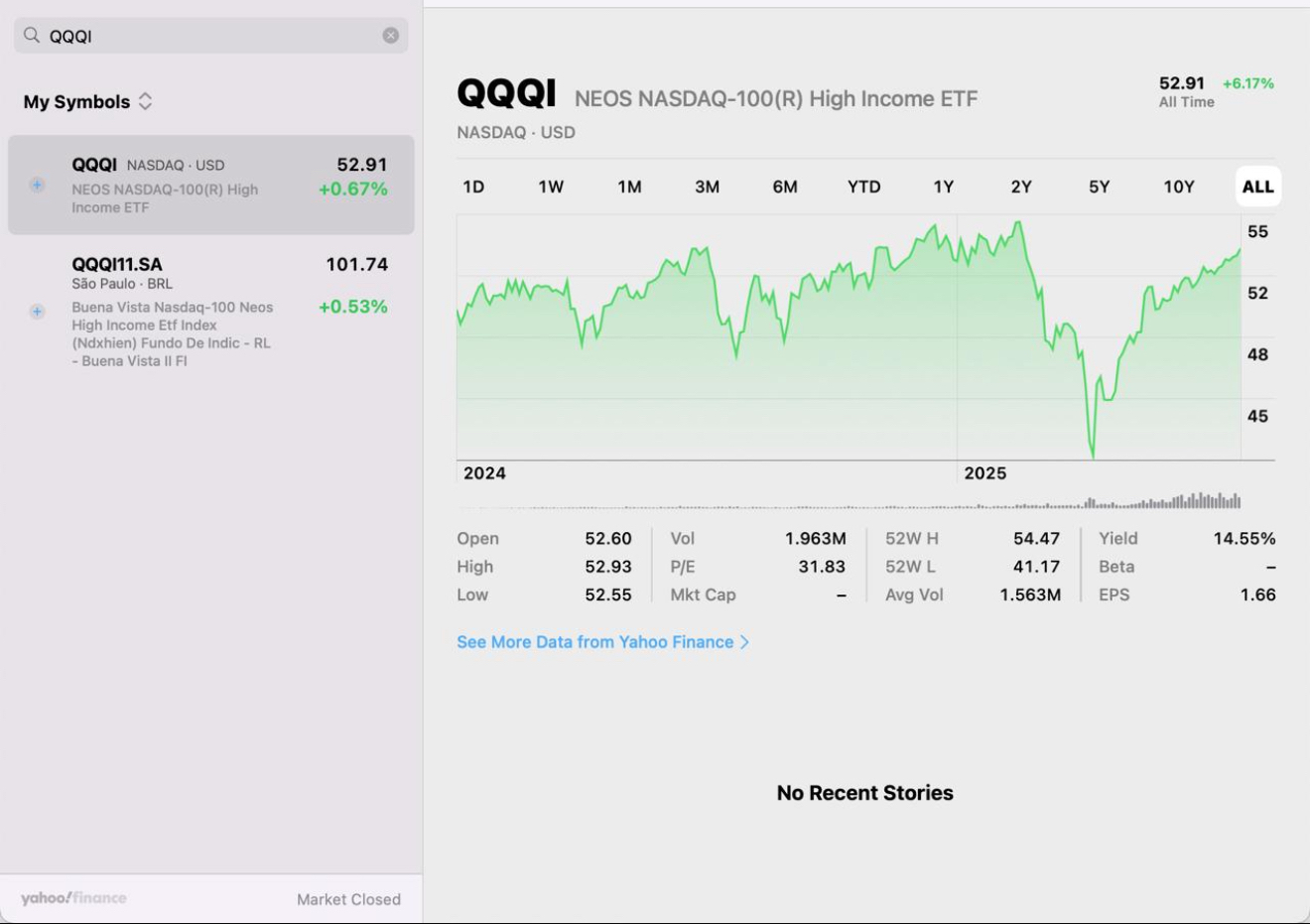Click the QQQI price chart

click(849, 337)
